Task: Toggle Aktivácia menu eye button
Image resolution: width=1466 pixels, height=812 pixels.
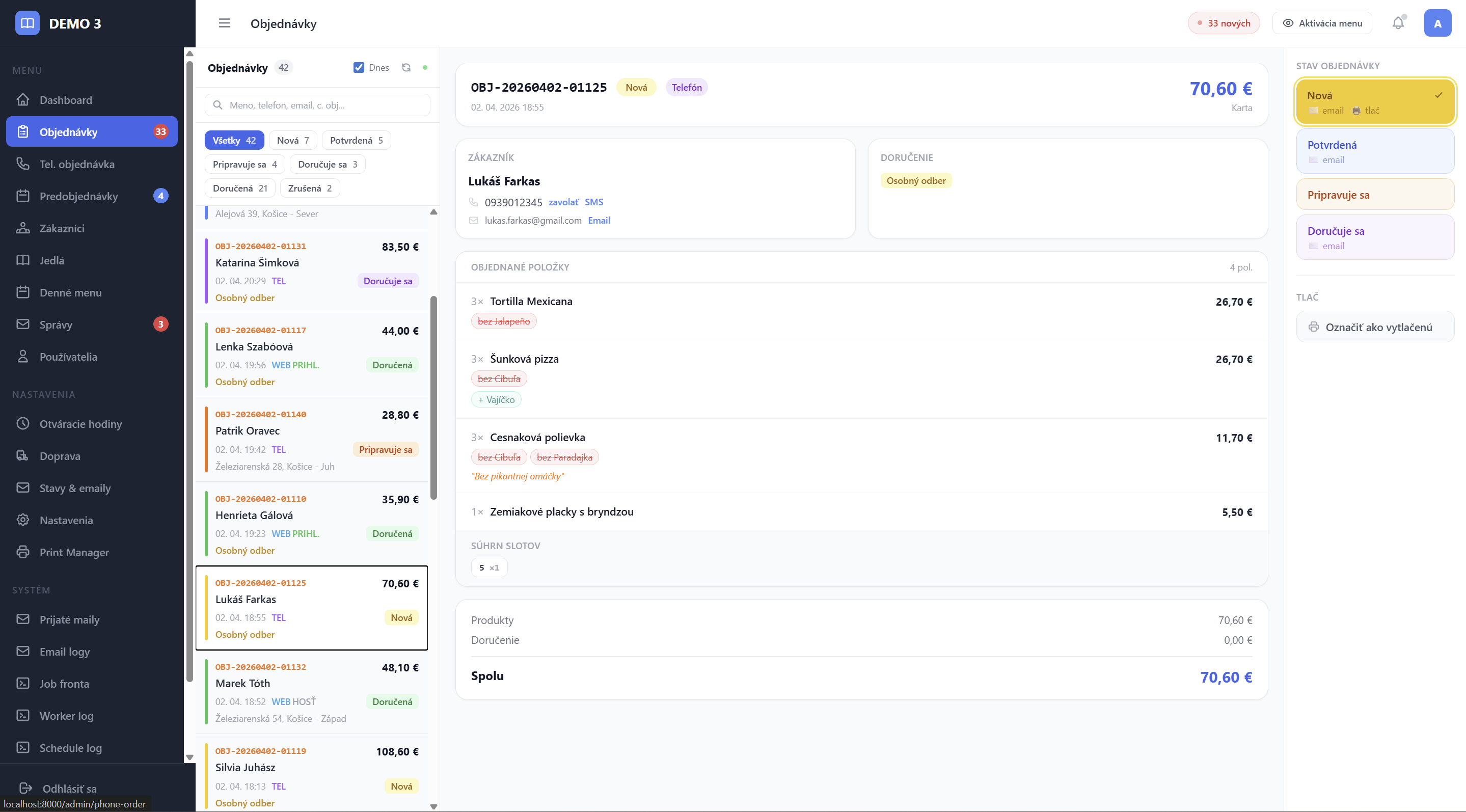Action: pyautogui.click(x=1322, y=23)
